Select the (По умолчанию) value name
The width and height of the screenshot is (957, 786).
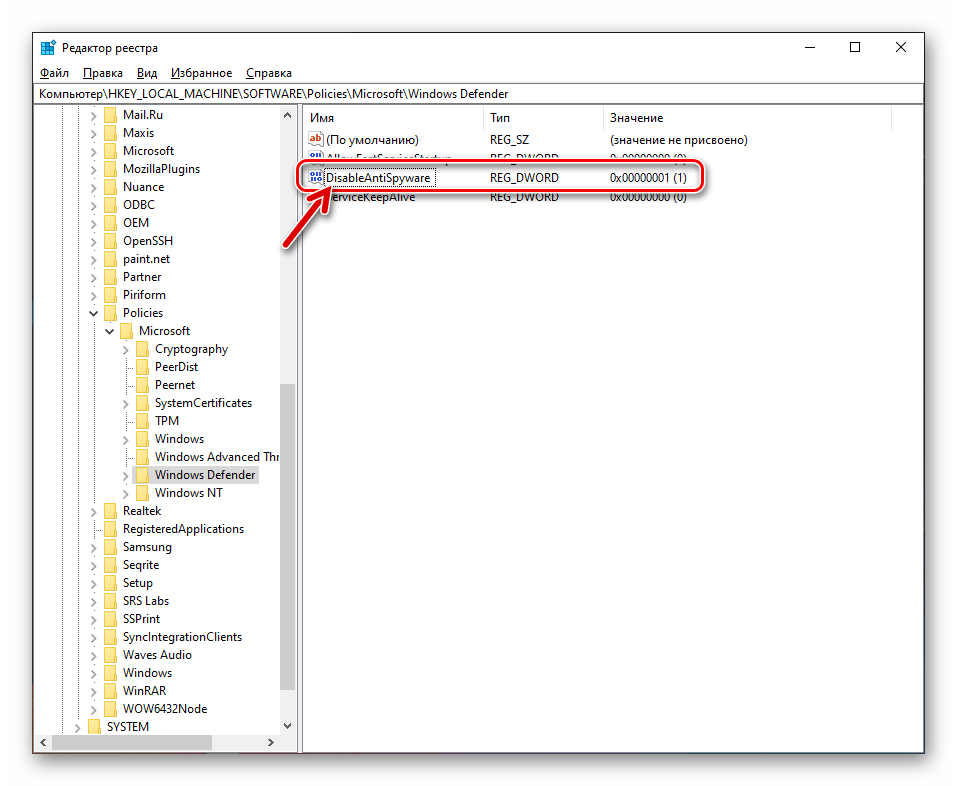372,140
